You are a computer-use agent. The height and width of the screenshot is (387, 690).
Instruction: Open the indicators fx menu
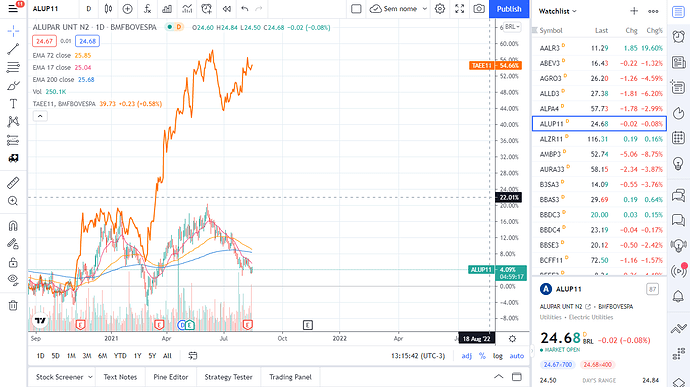coord(147,9)
